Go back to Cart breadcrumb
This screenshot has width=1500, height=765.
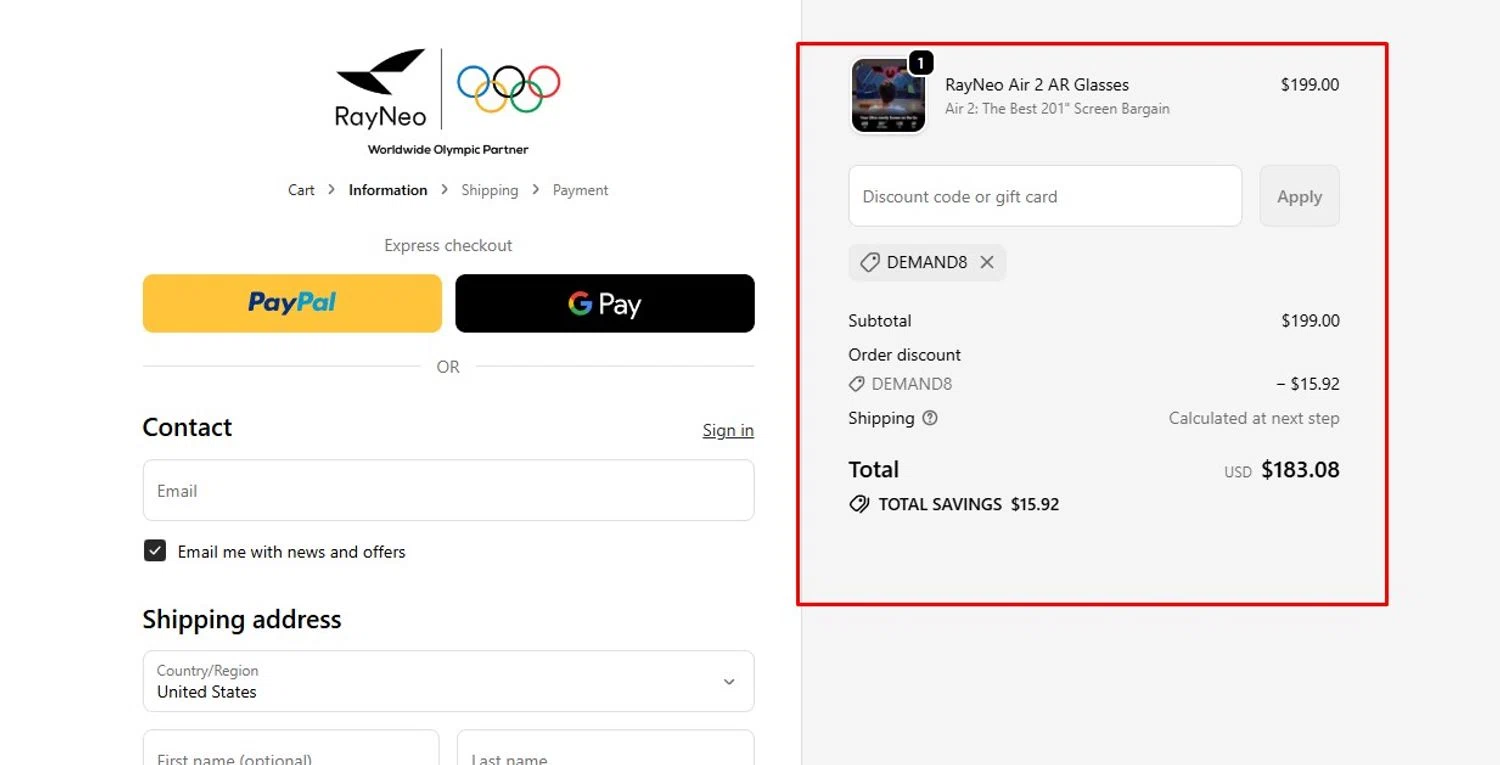coord(301,190)
